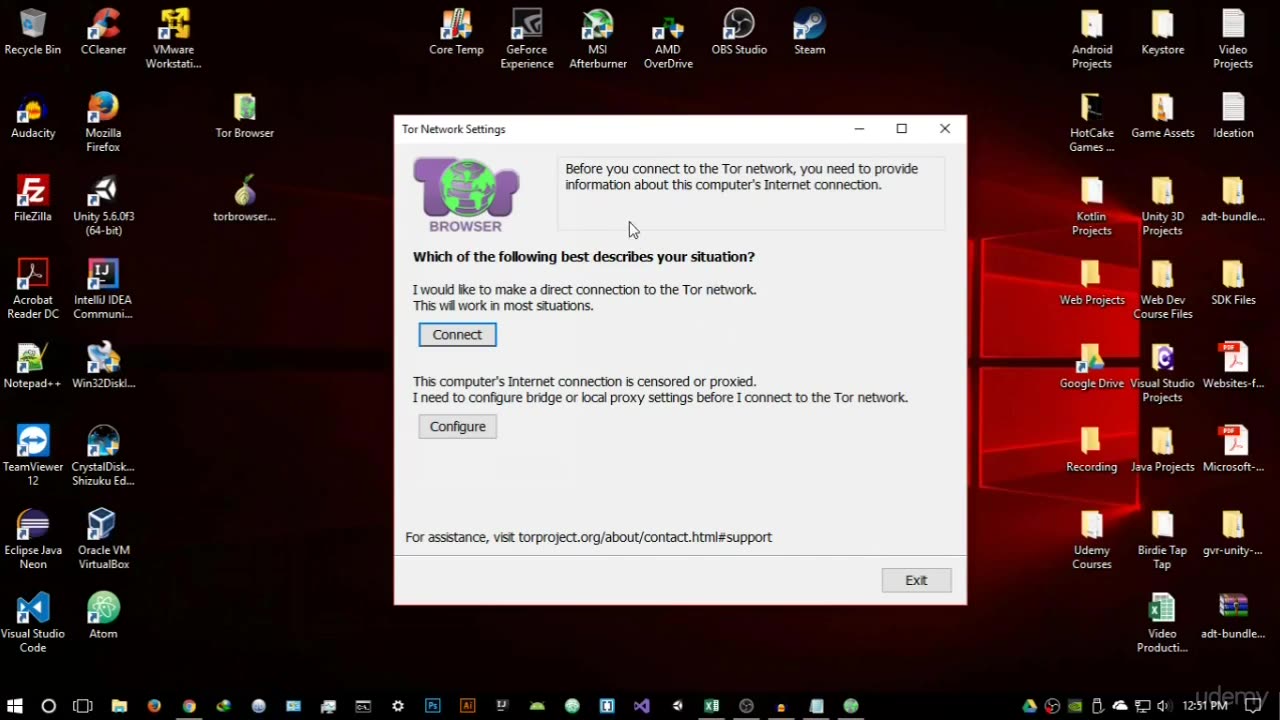Select the Google Drive desktop icon
The height and width of the screenshot is (720, 1280).
pos(1092,365)
